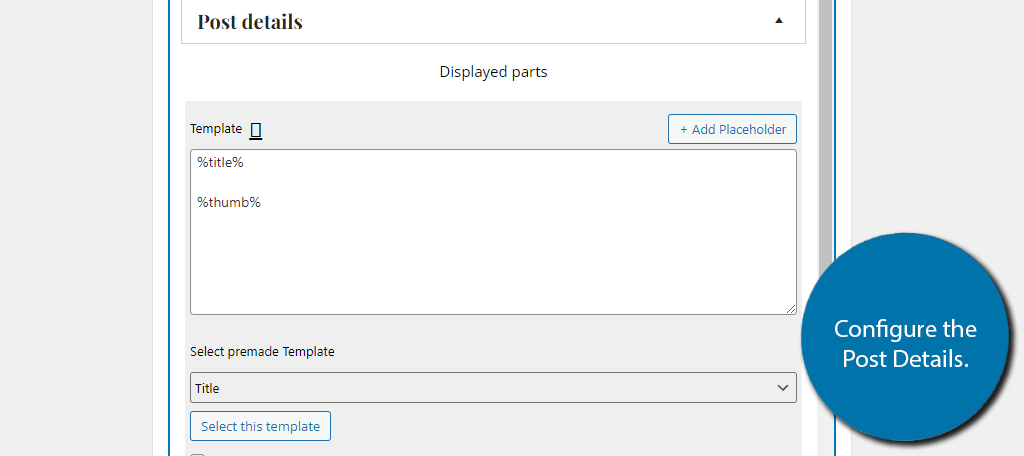The image size is (1024, 456).
Task: Open the Select premade Template combo box
Action: click(493, 387)
